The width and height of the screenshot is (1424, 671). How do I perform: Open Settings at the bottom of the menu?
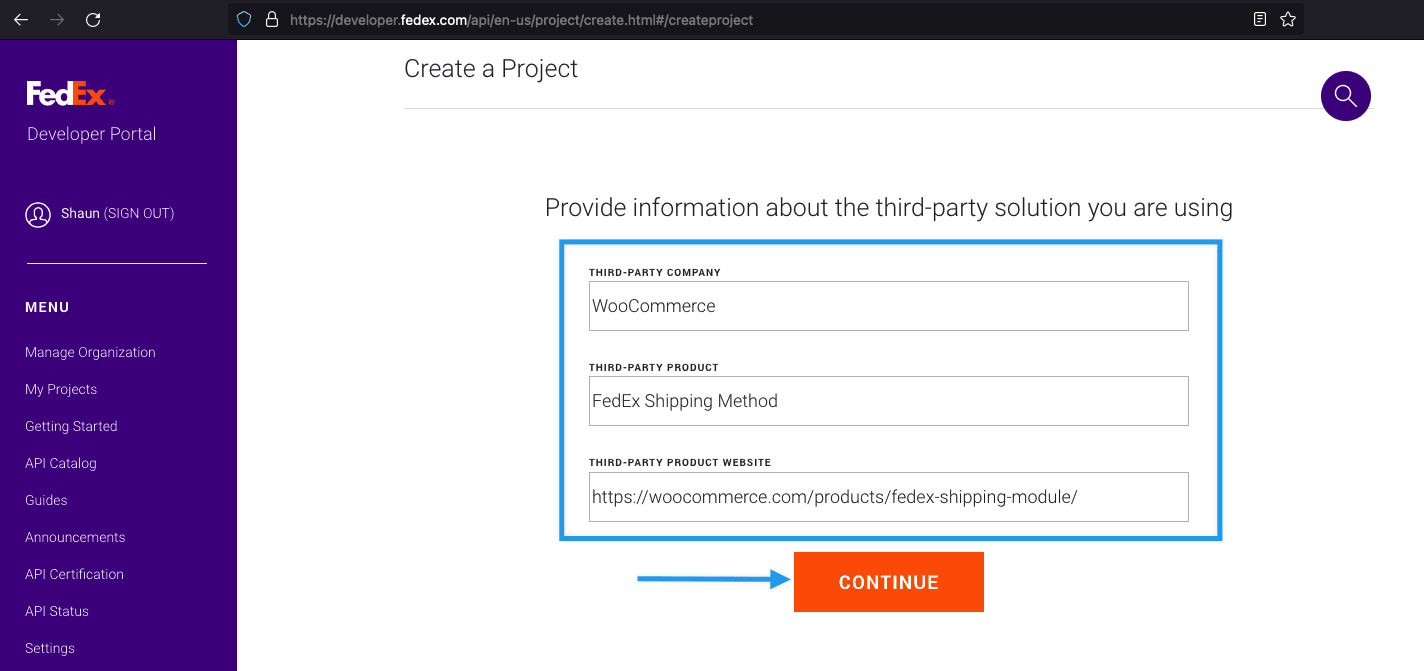[x=49, y=648]
